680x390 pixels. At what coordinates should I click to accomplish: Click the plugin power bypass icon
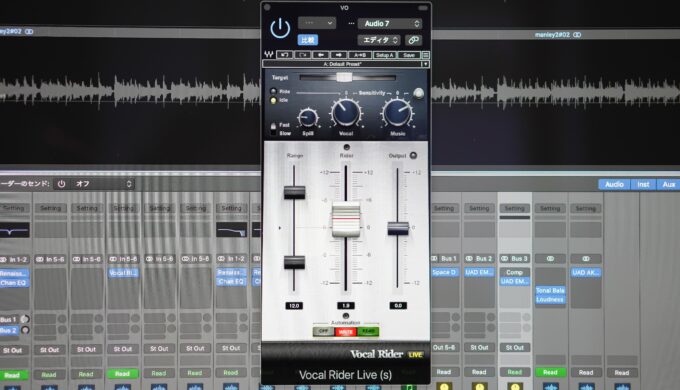[280, 28]
